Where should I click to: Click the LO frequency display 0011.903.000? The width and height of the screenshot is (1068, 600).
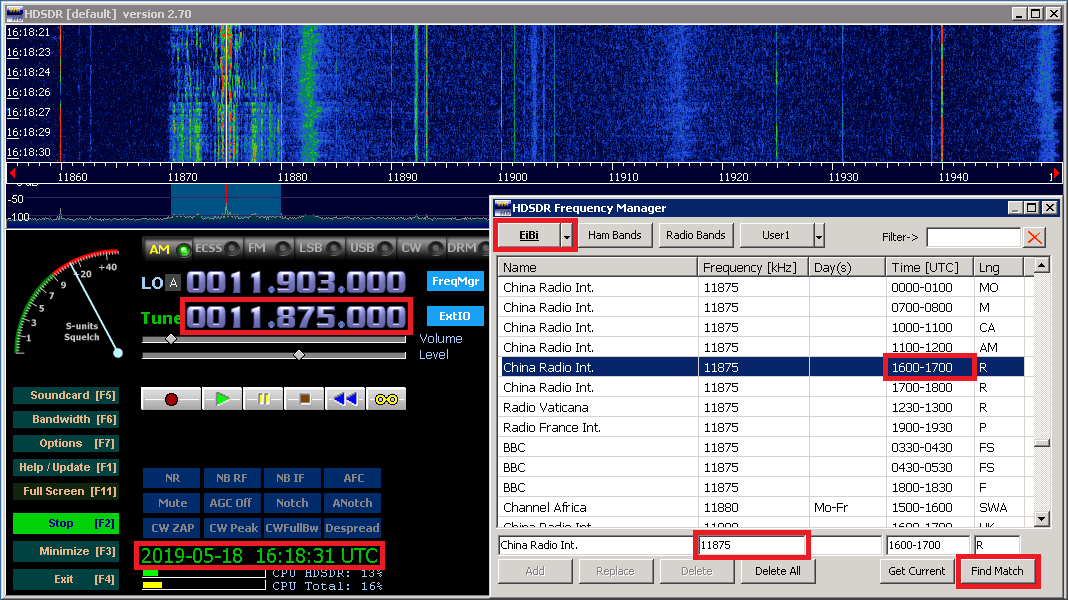[x=296, y=282]
